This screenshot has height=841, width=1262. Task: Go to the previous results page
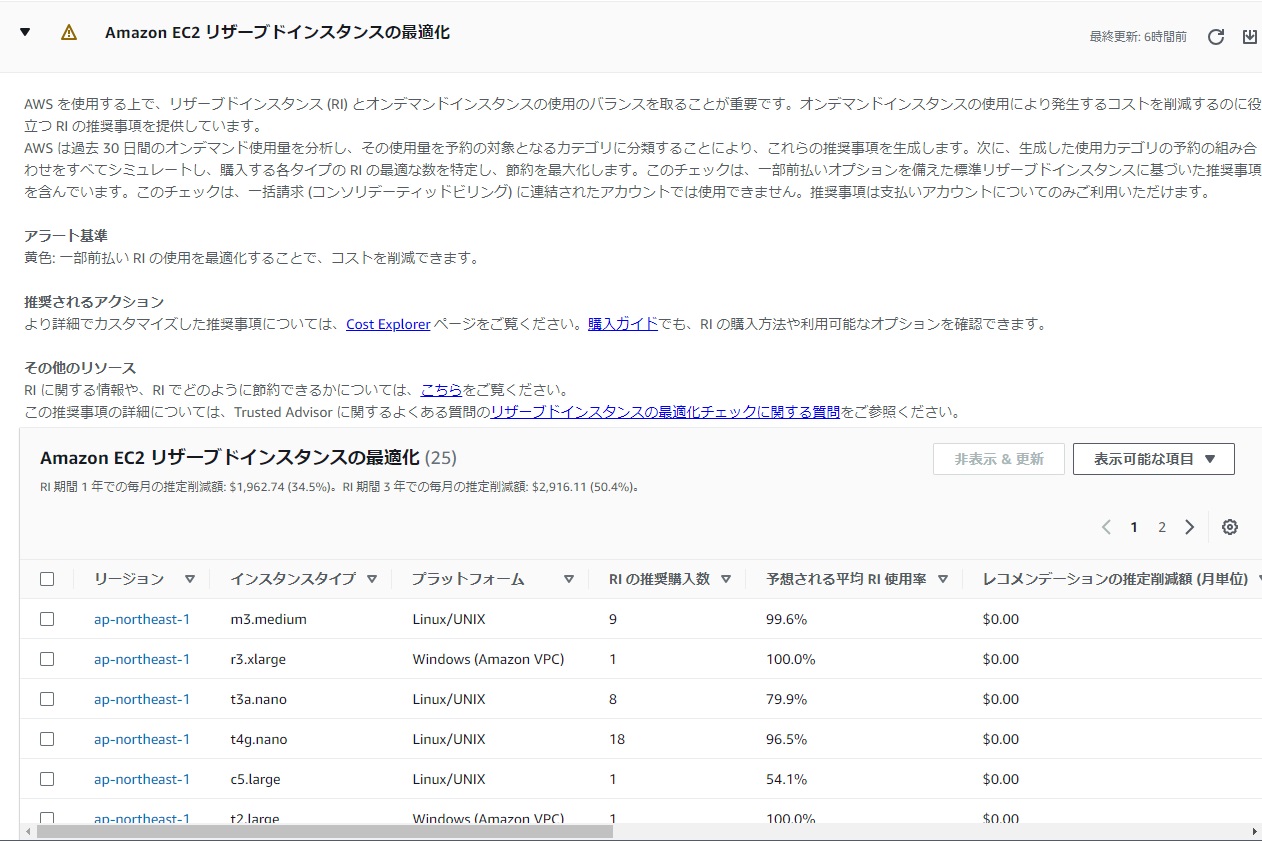1106,527
